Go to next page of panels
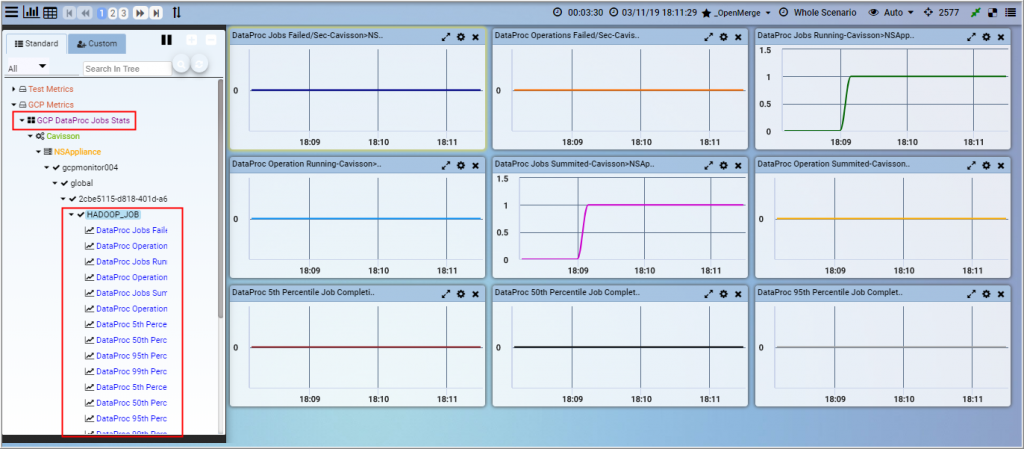This screenshot has height=449, width=1024. click(x=140, y=13)
